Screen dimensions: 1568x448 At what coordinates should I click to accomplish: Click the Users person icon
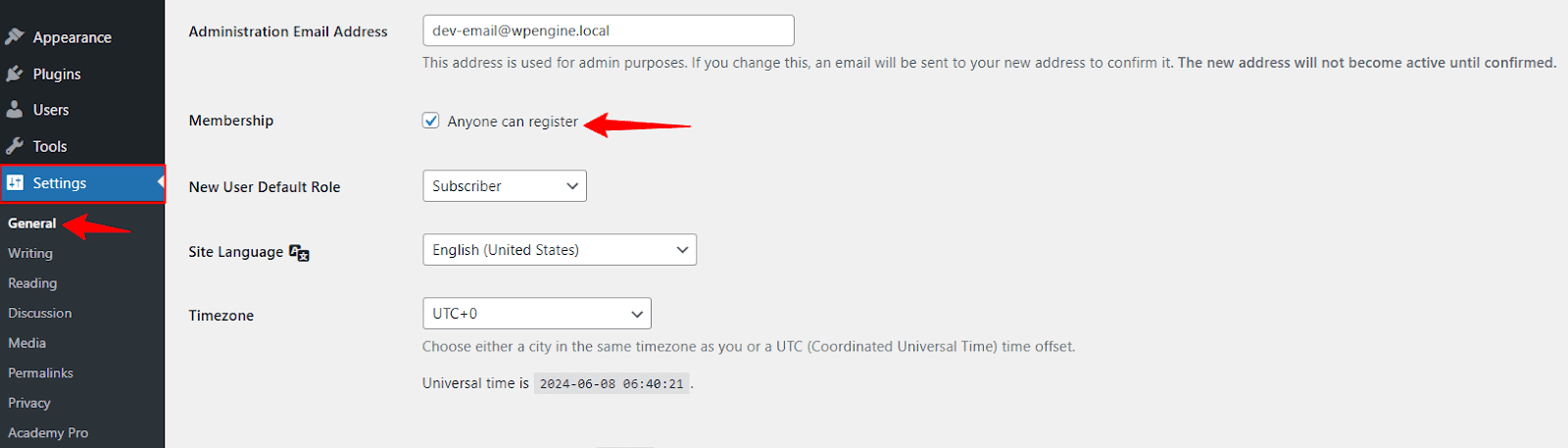pos(15,110)
